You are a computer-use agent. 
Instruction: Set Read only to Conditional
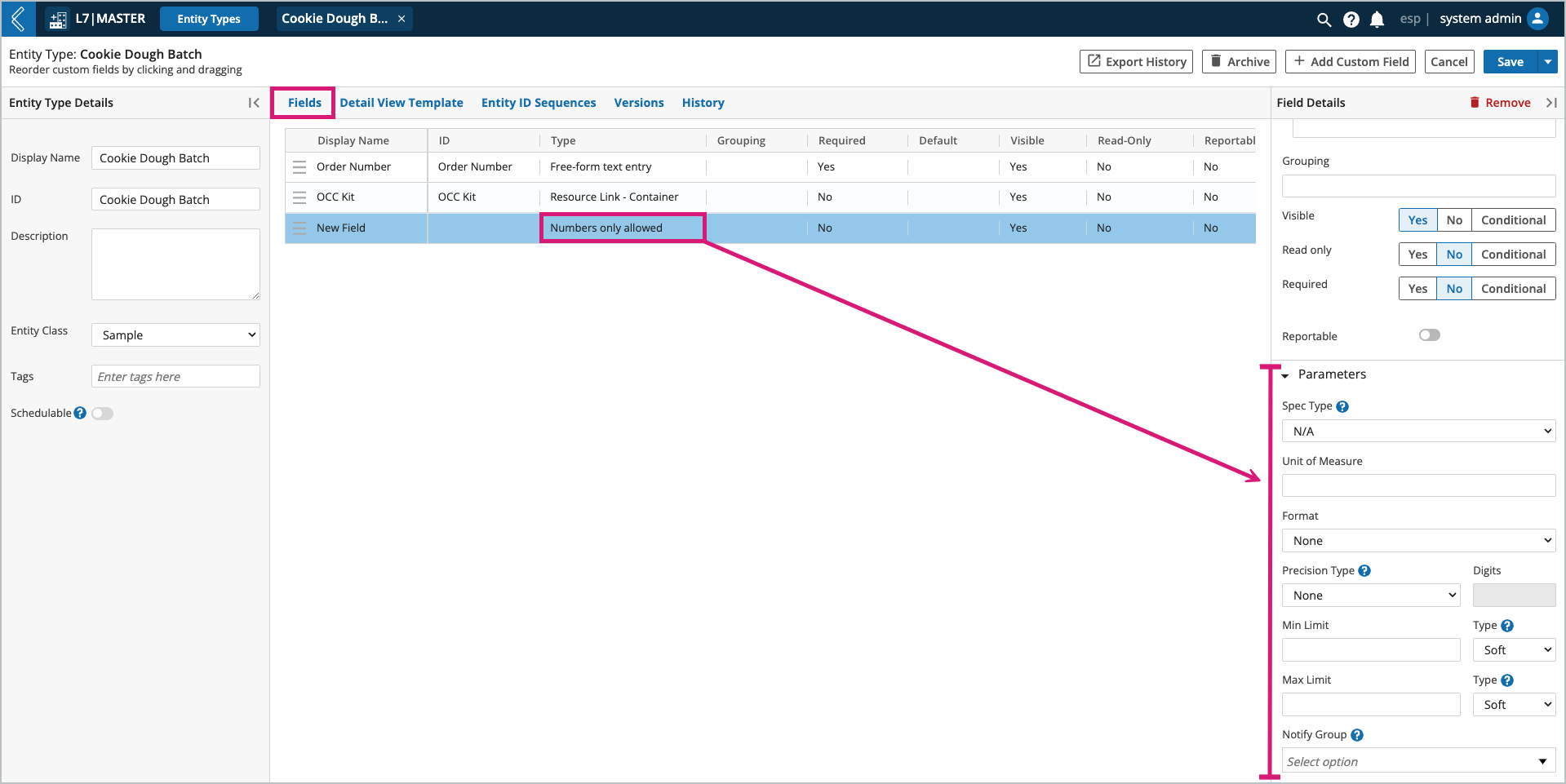(x=1514, y=255)
